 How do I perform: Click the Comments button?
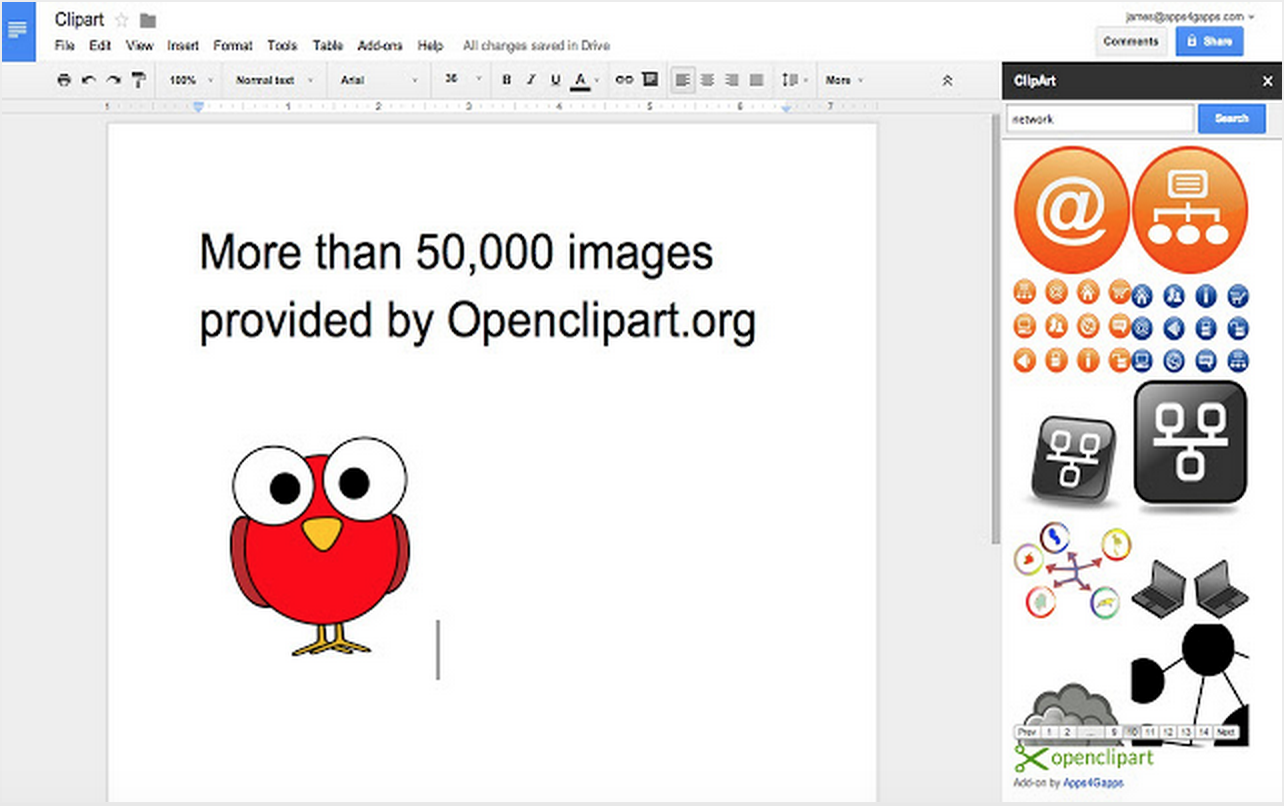[x=1131, y=41]
